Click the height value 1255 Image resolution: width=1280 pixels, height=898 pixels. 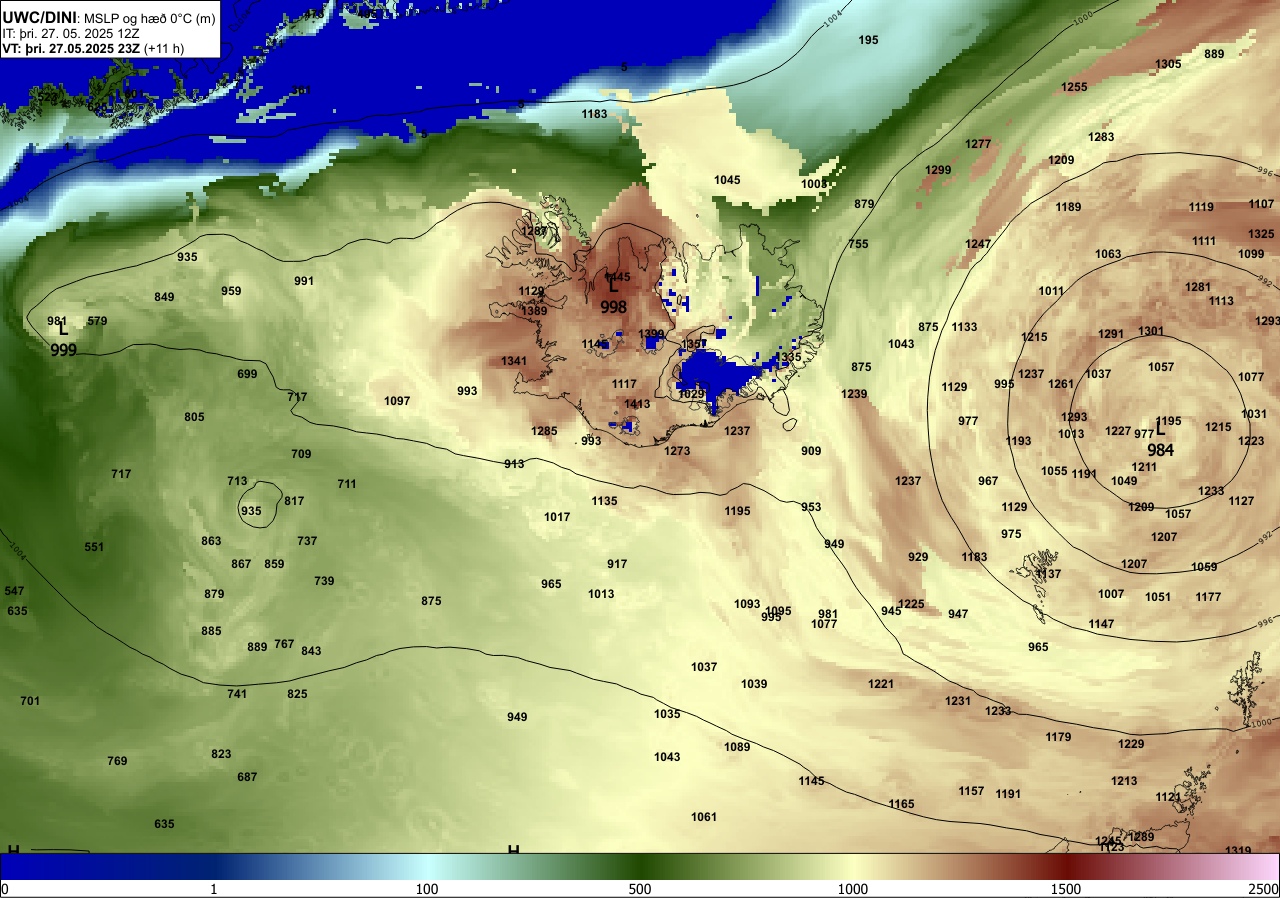(x=1074, y=87)
